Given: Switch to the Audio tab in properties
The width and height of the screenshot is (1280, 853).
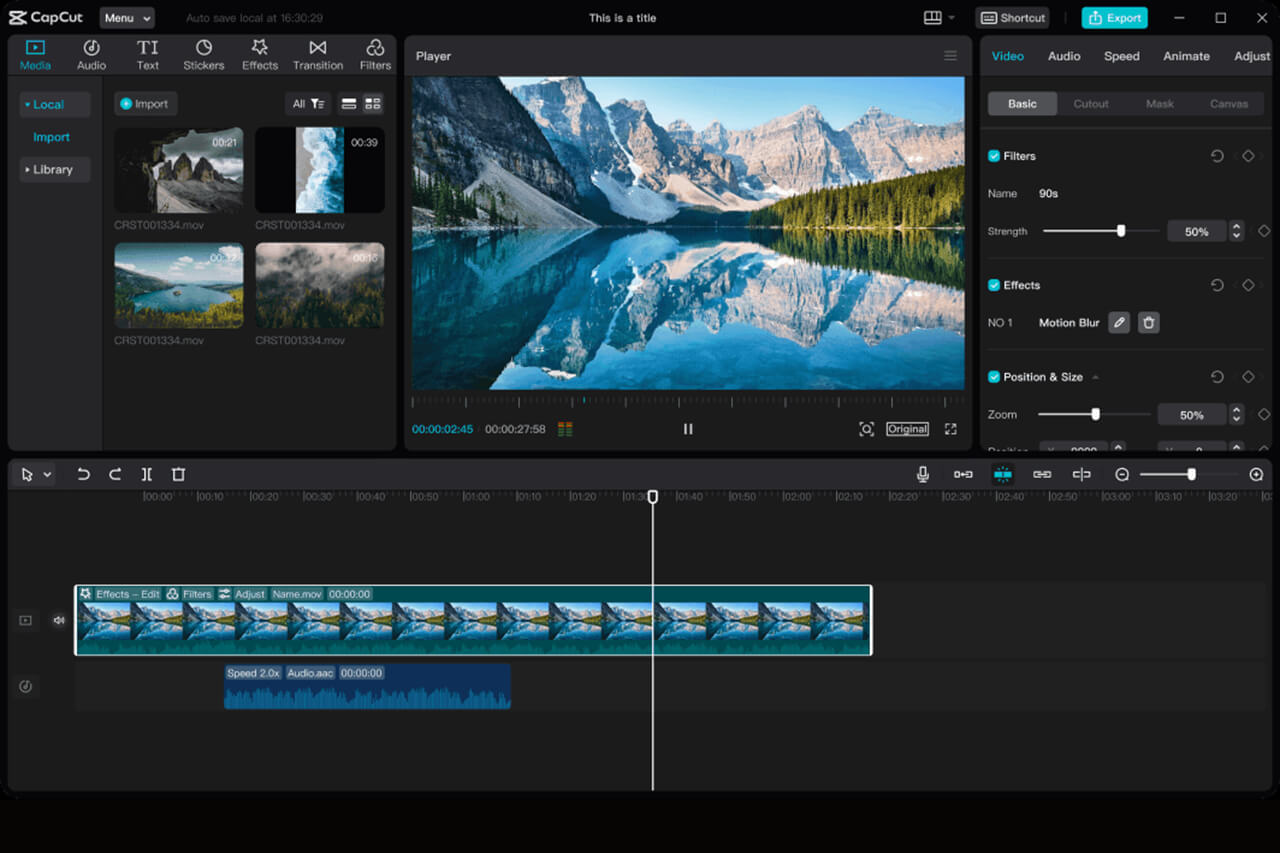Looking at the screenshot, I should tap(1064, 56).
